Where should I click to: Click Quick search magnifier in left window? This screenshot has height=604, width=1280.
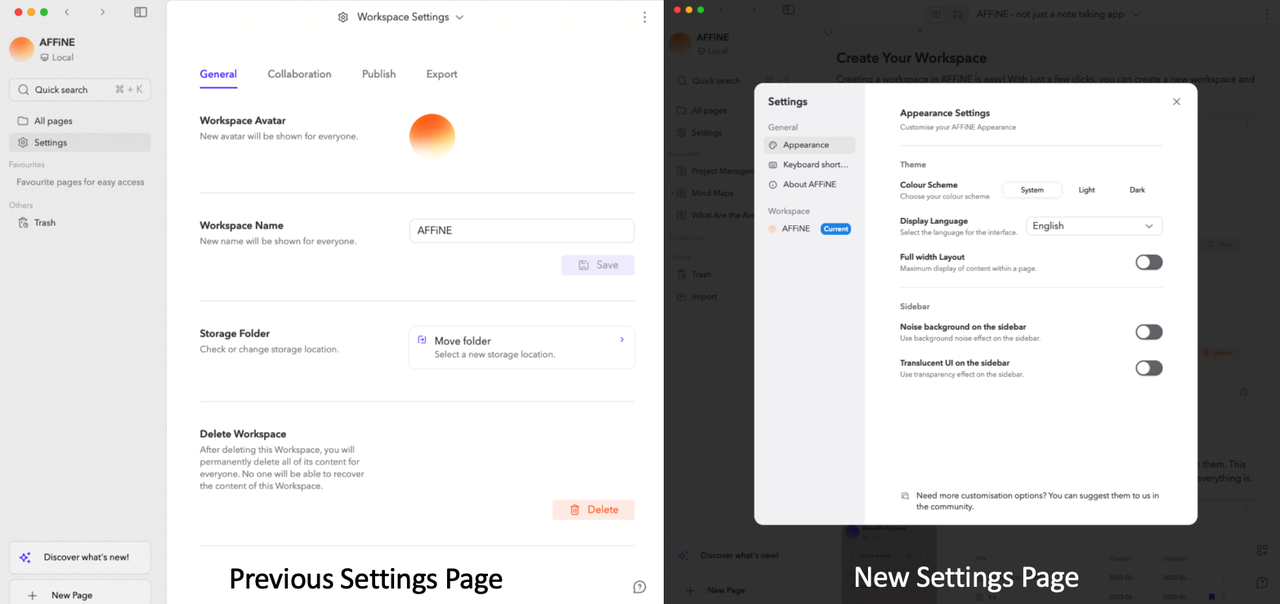coord(23,89)
